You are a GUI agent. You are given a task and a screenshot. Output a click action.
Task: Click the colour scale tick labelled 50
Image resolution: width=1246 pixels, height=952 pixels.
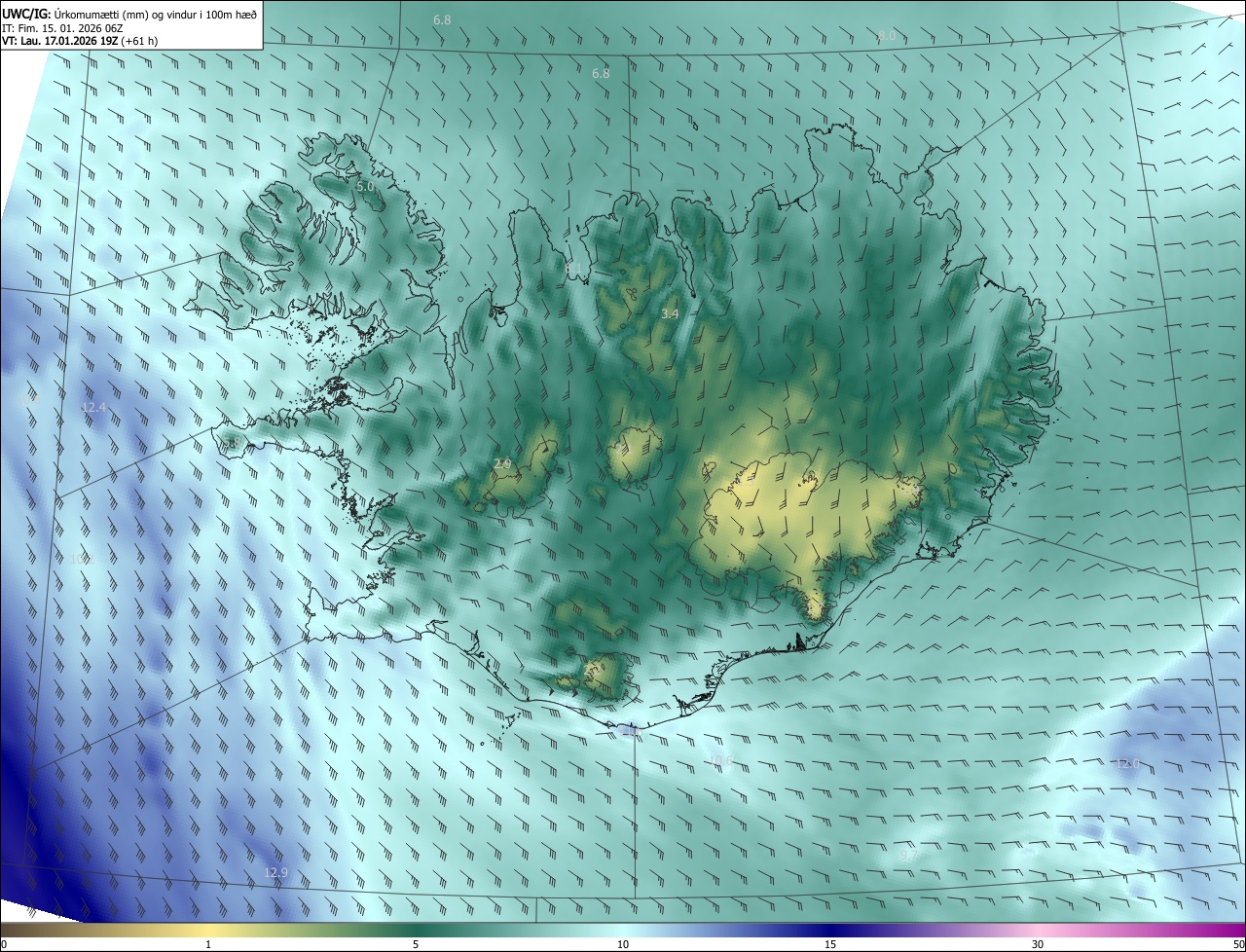pyautogui.click(x=1238, y=944)
